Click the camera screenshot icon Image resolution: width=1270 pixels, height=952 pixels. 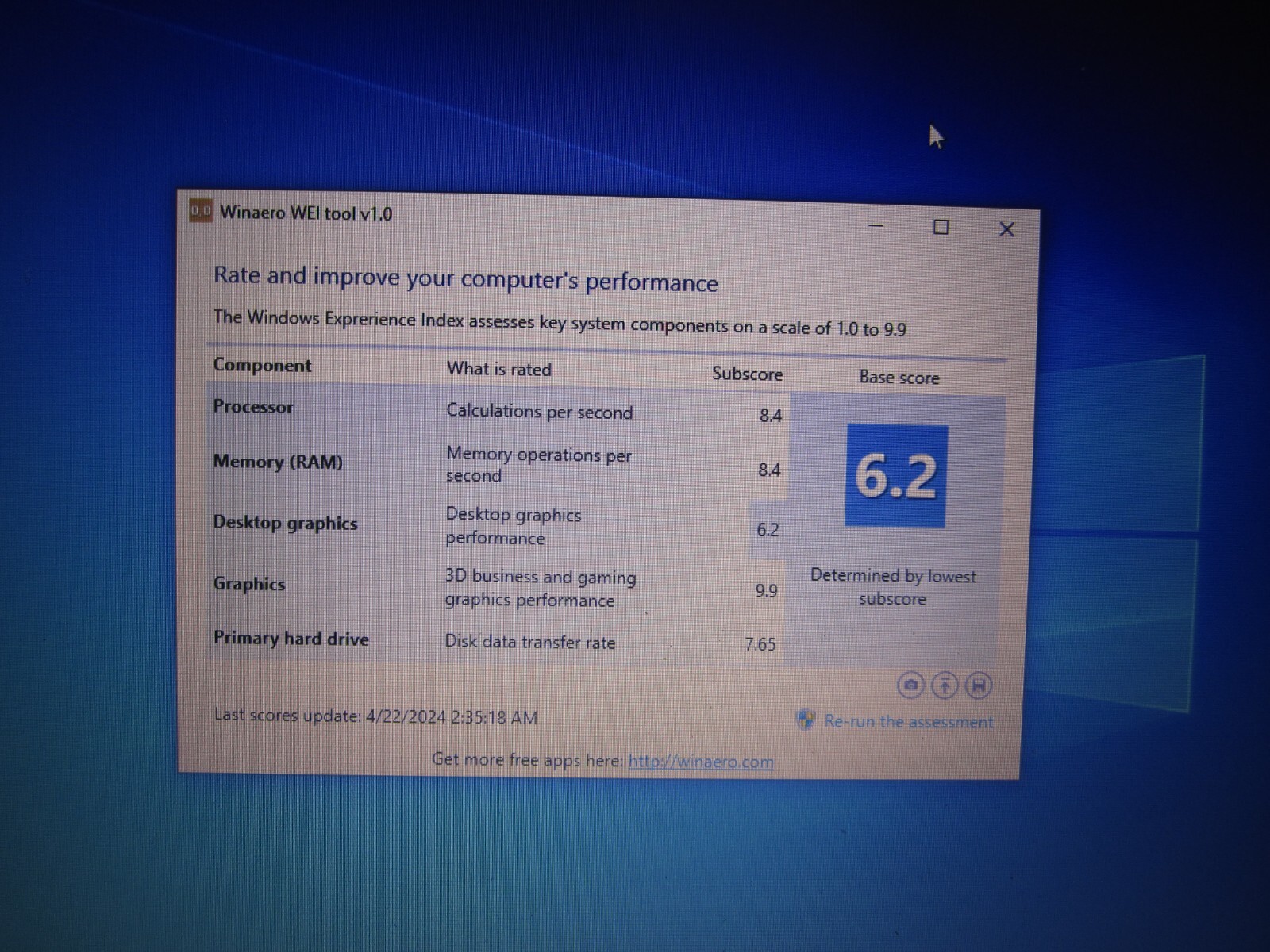[x=910, y=685]
